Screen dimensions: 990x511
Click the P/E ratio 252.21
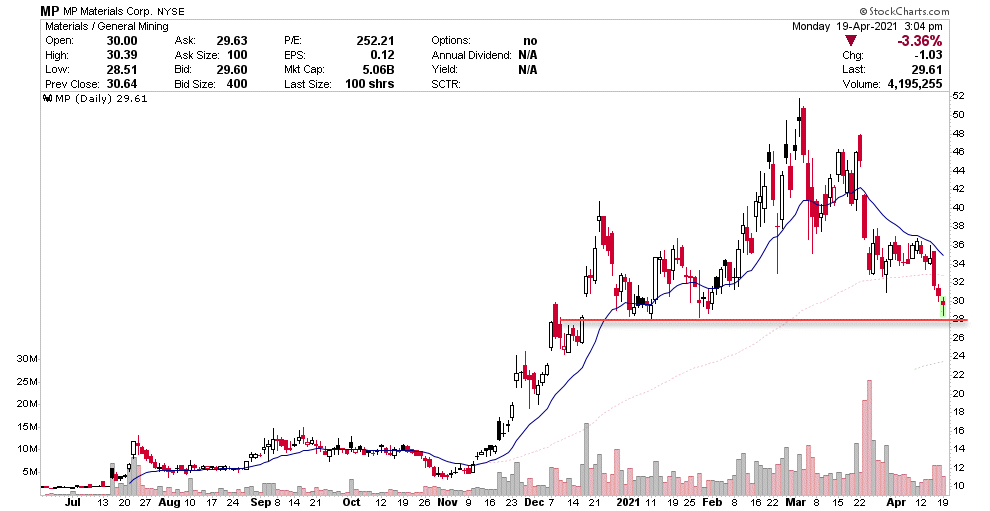tap(375, 40)
